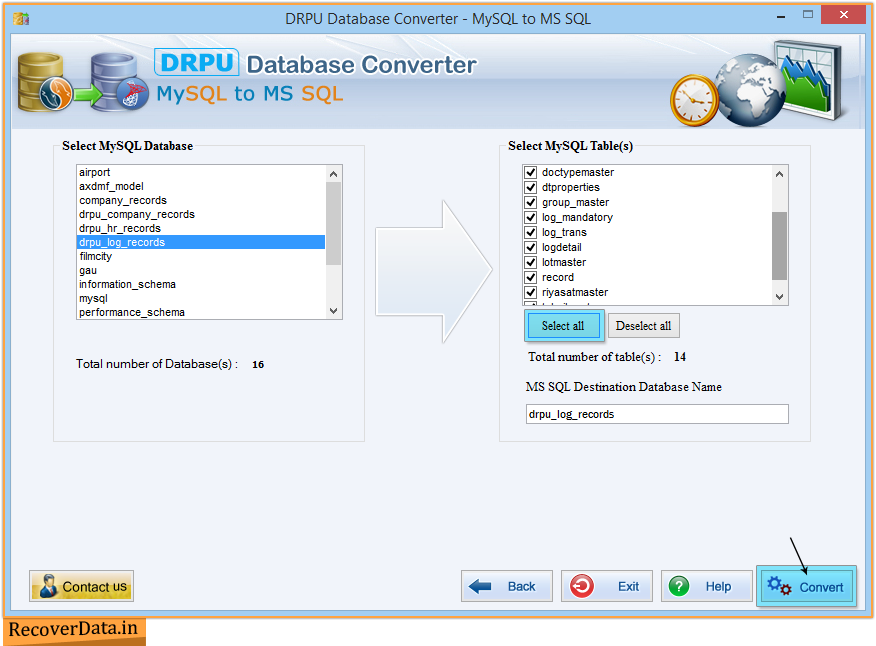This screenshot has height=646, width=876.
Task: Click the database list scroll up arrow
Action: tap(334, 174)
